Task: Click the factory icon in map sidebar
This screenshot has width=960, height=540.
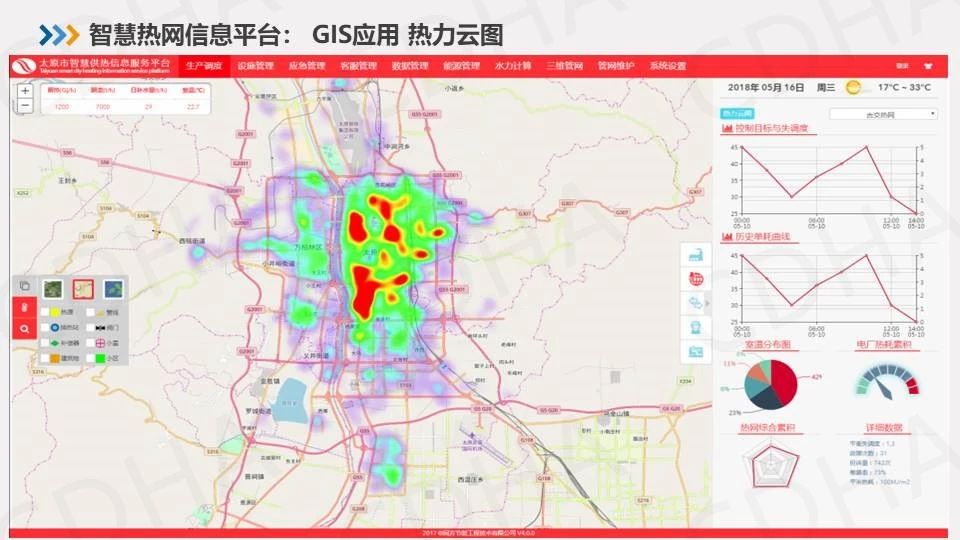Action: pyautogui.click(x=694, y=254)
